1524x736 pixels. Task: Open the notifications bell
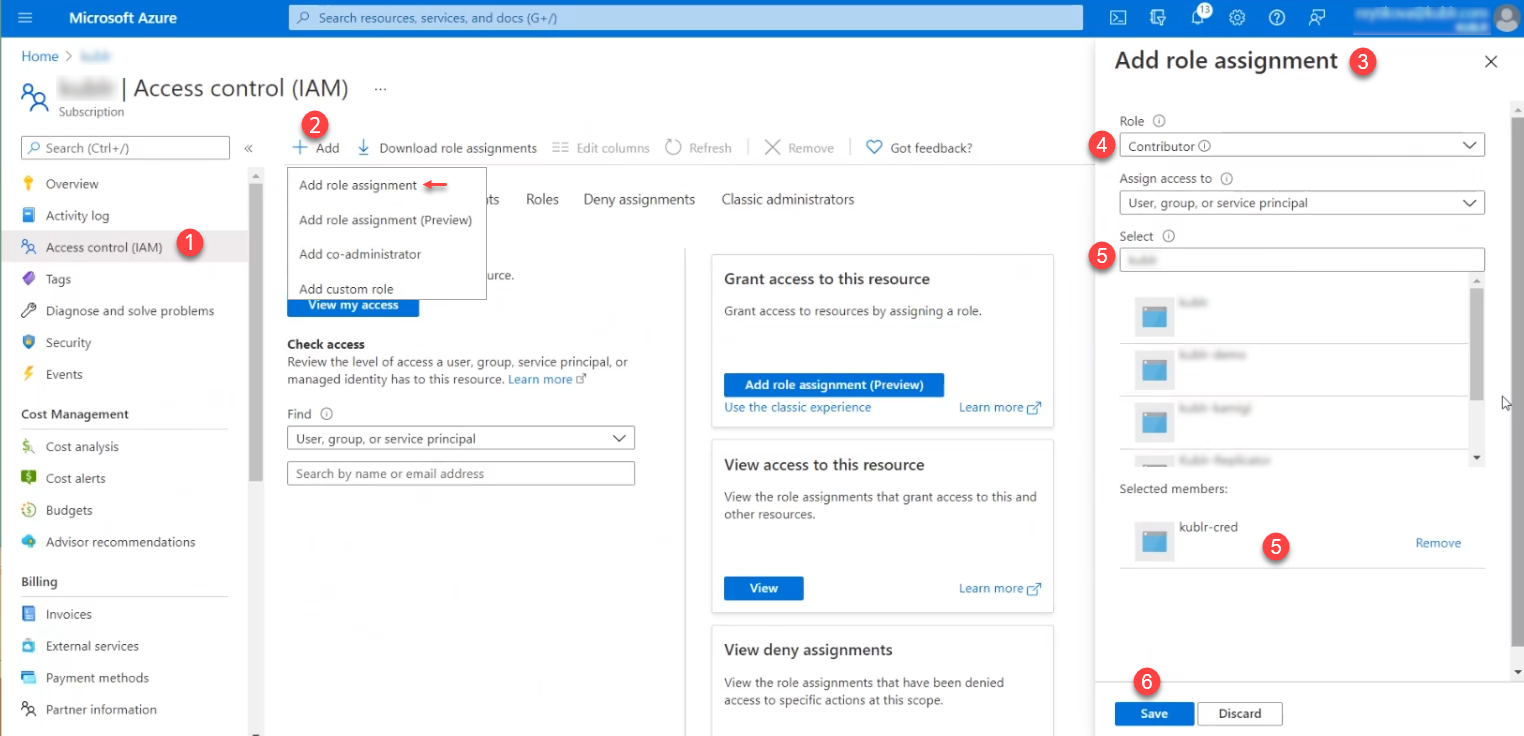pos(1198,18)
